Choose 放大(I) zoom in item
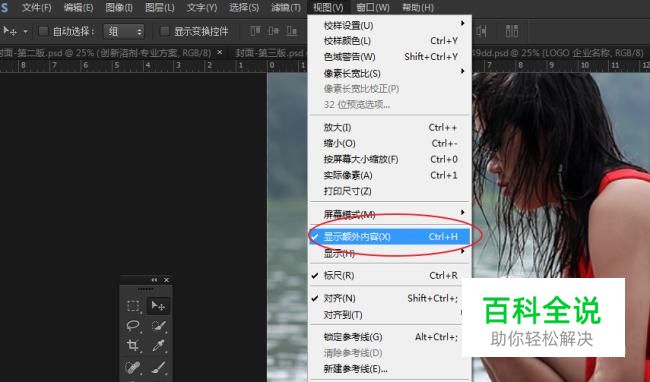This screenshot has height=382, width=650. click(390, 127)
